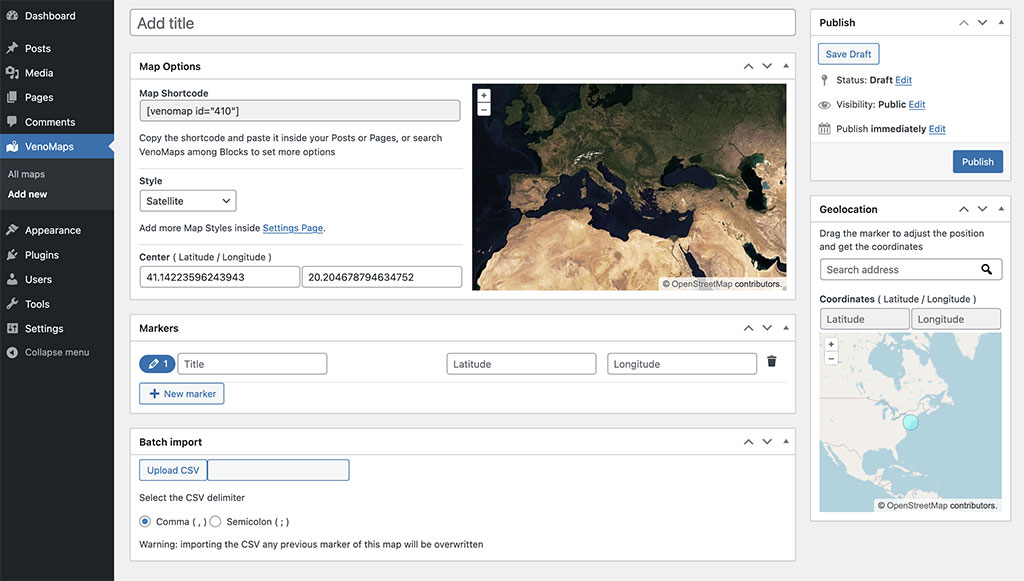1024x581 pixels.
Task: Open the All maps submenu
Action: (x=26, y=174)
